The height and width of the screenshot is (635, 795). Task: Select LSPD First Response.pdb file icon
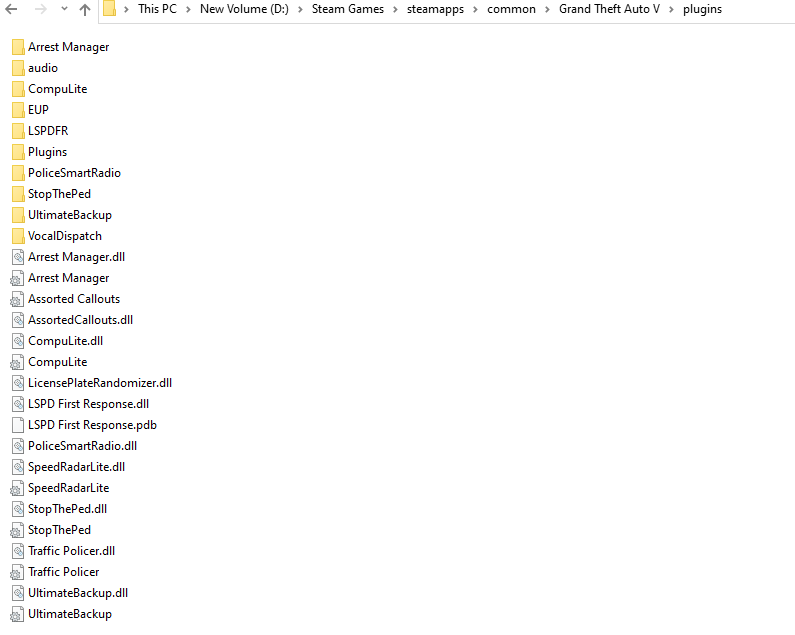[x=18, y=425]
